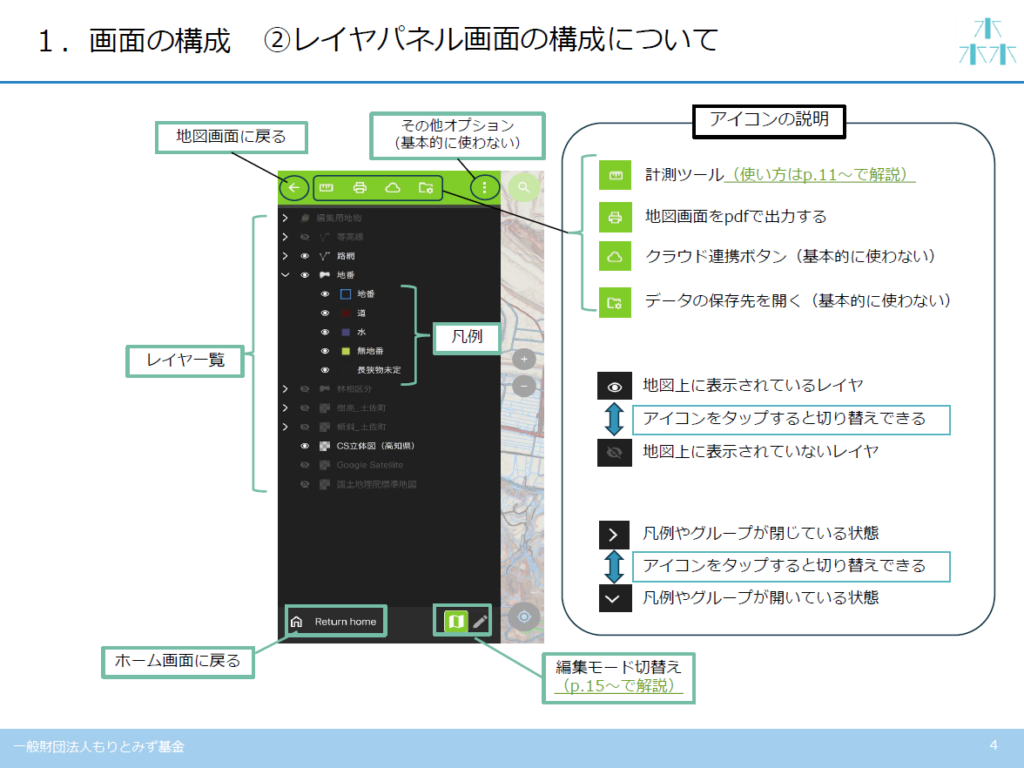Expand the 編集用地物 group chevron
This screenshot has width=1024, height=768.
click(285, 218)
